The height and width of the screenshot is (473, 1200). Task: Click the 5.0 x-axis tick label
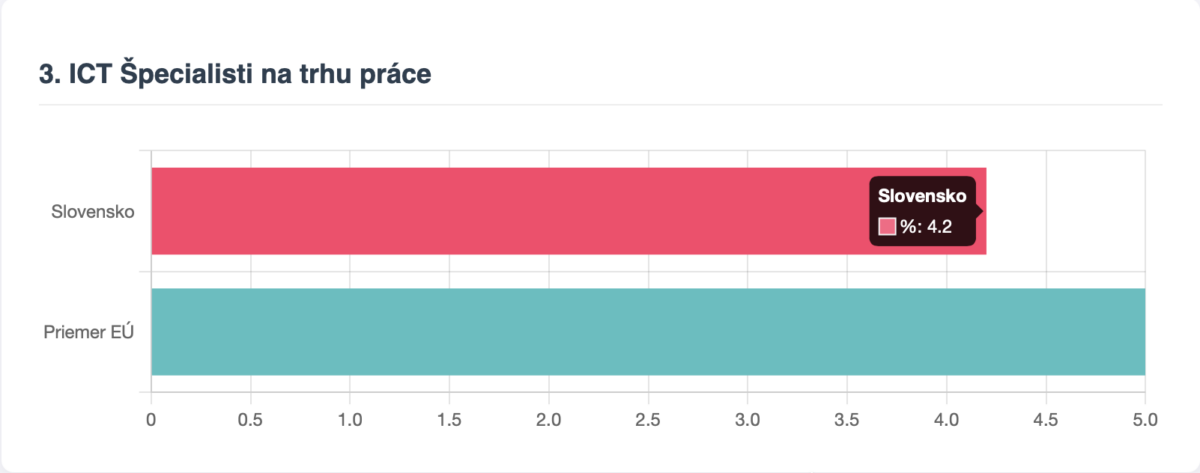pyautogui.click(x=1144, y=420)
